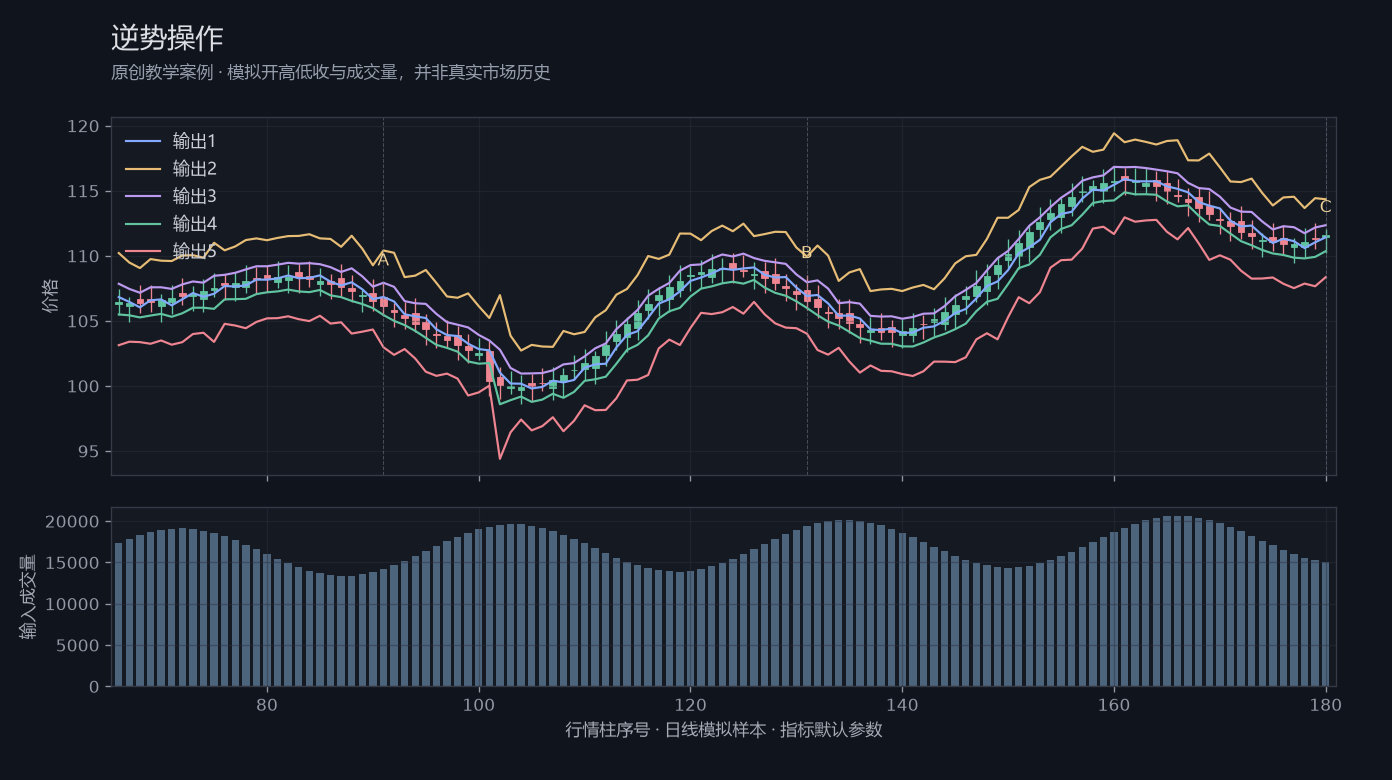This screenshot has width=1392, height=780.
Task: Click the 20000 tick on the volume axis
Action: pyautogui.click(x=74, y=522)
